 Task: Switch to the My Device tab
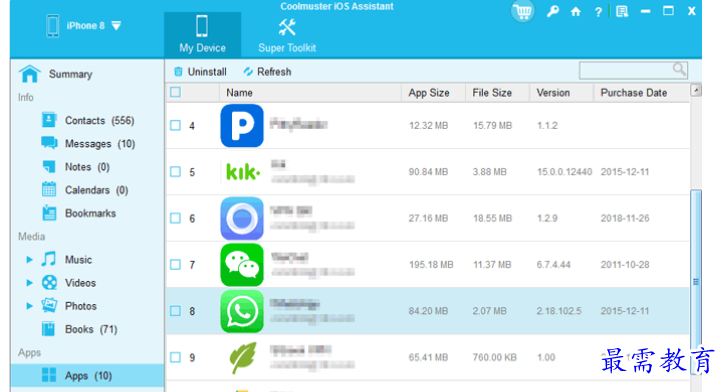pos(202,35)
